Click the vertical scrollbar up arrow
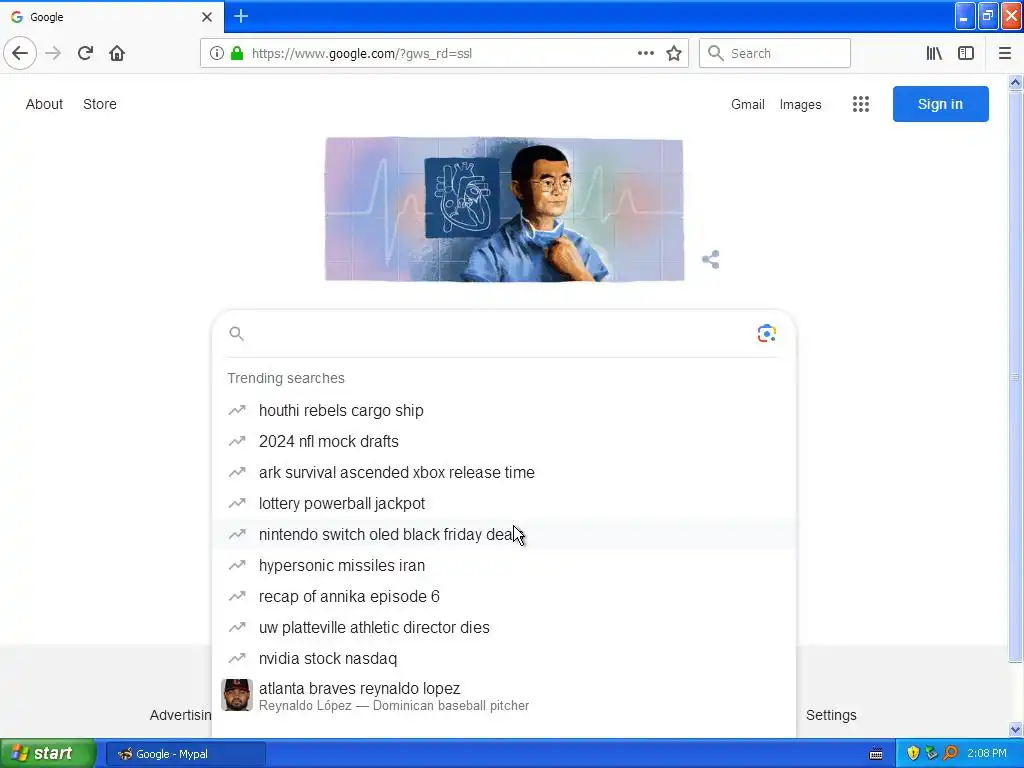The width and height of the screenshot is (1024, 768). click(x=1015, y=82)
